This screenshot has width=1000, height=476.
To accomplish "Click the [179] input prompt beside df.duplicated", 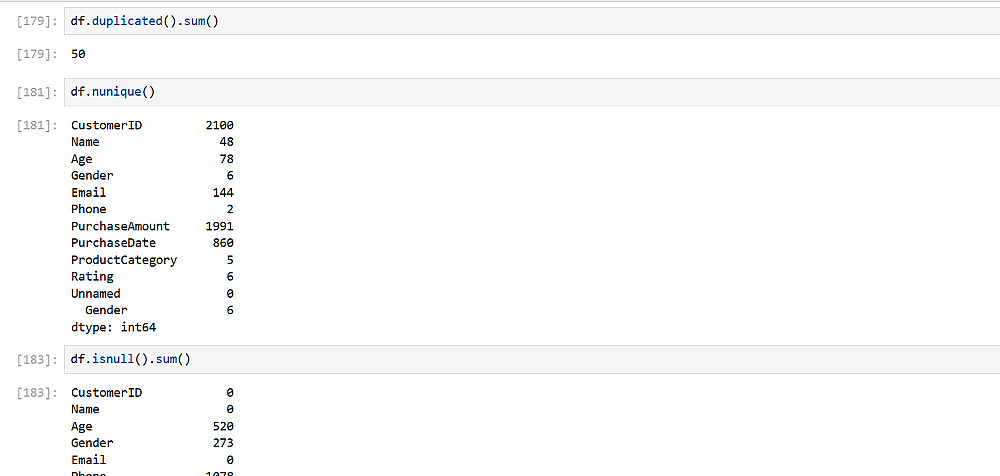I will tap(38, 21).
